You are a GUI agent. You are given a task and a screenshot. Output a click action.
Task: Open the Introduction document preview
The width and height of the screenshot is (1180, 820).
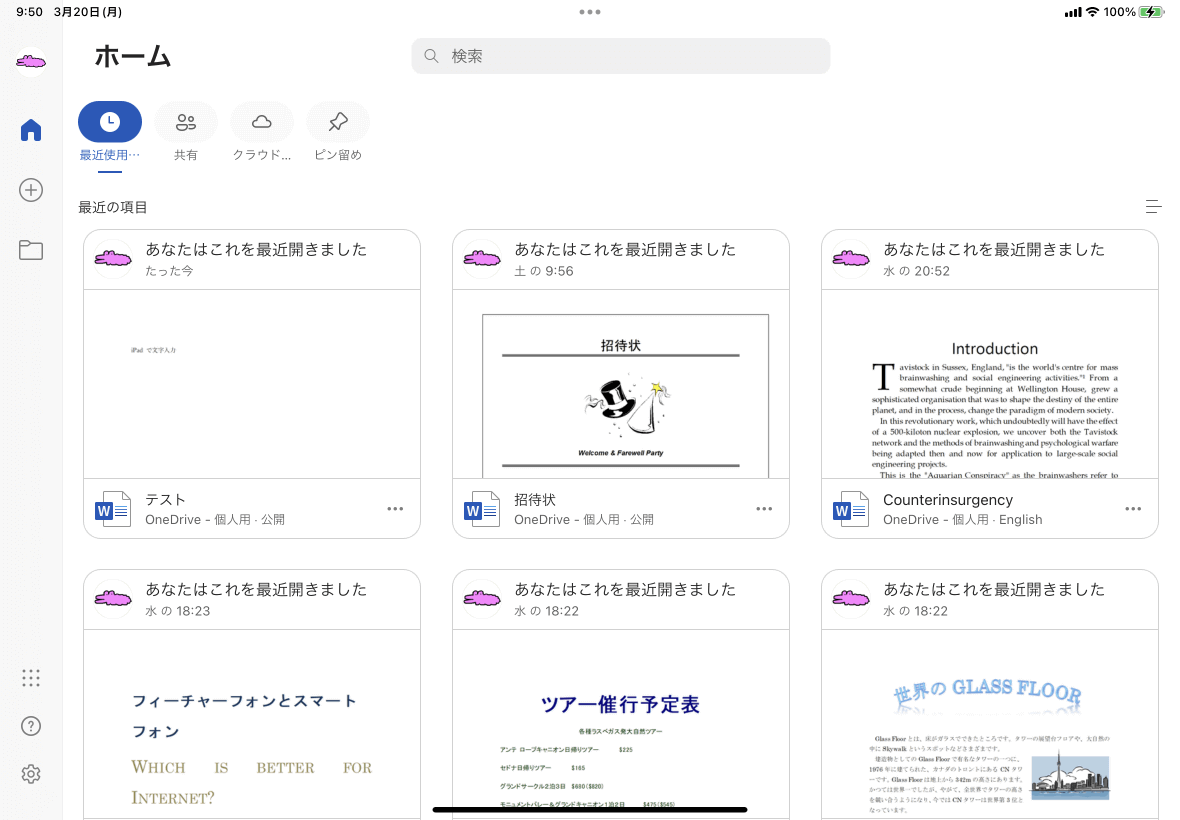[x=990, y=384]
